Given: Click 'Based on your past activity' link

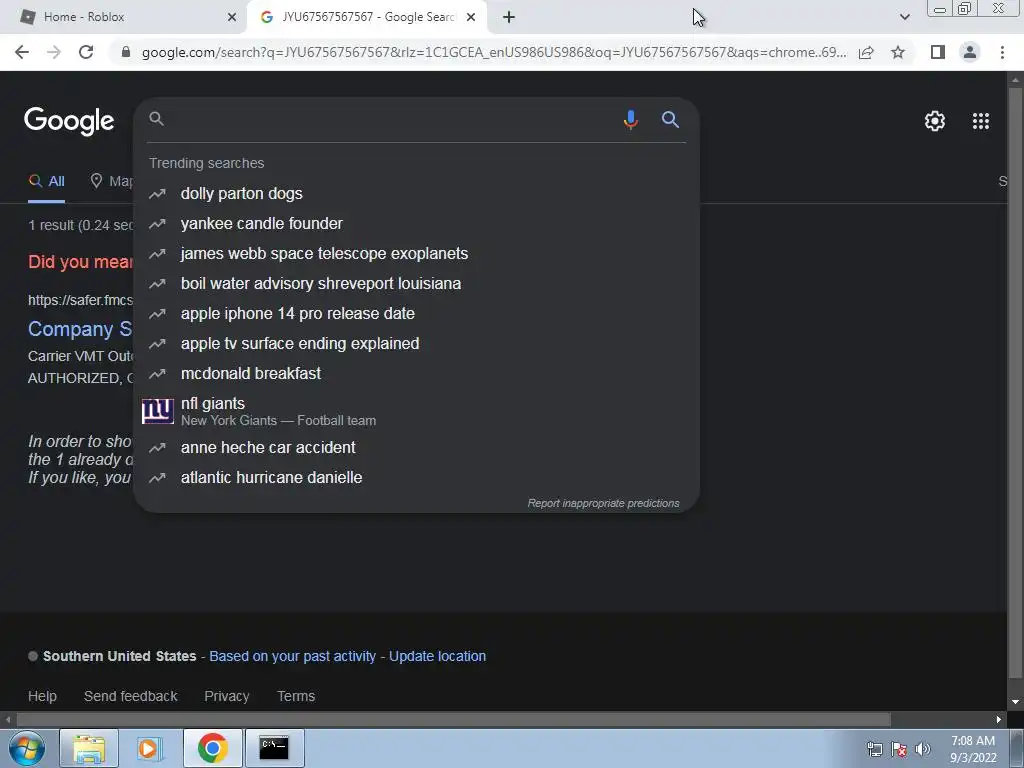Looking at the screenshot, I should coord(293,656).
